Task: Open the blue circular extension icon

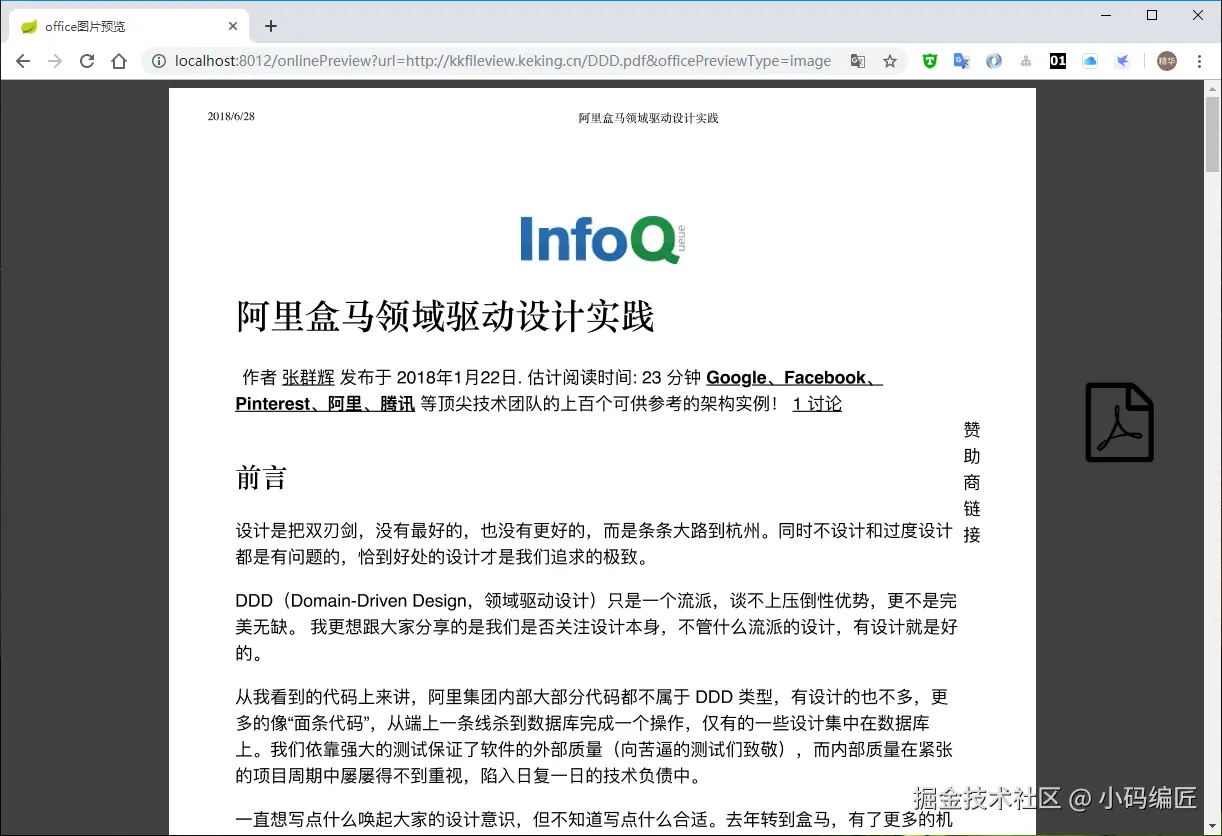Action: click(x=994, y=61)
